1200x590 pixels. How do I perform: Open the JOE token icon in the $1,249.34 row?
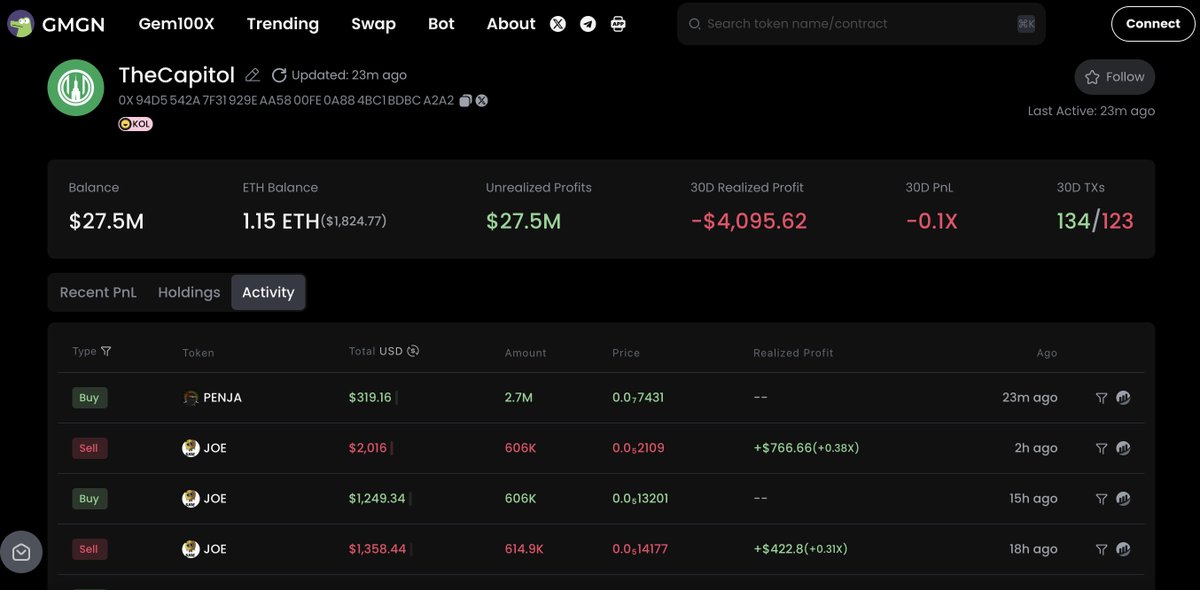coord(191,498)
